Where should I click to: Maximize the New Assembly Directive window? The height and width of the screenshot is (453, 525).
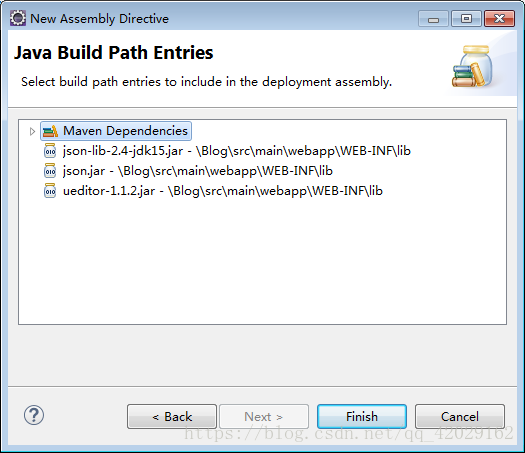[x=466, y=19]
